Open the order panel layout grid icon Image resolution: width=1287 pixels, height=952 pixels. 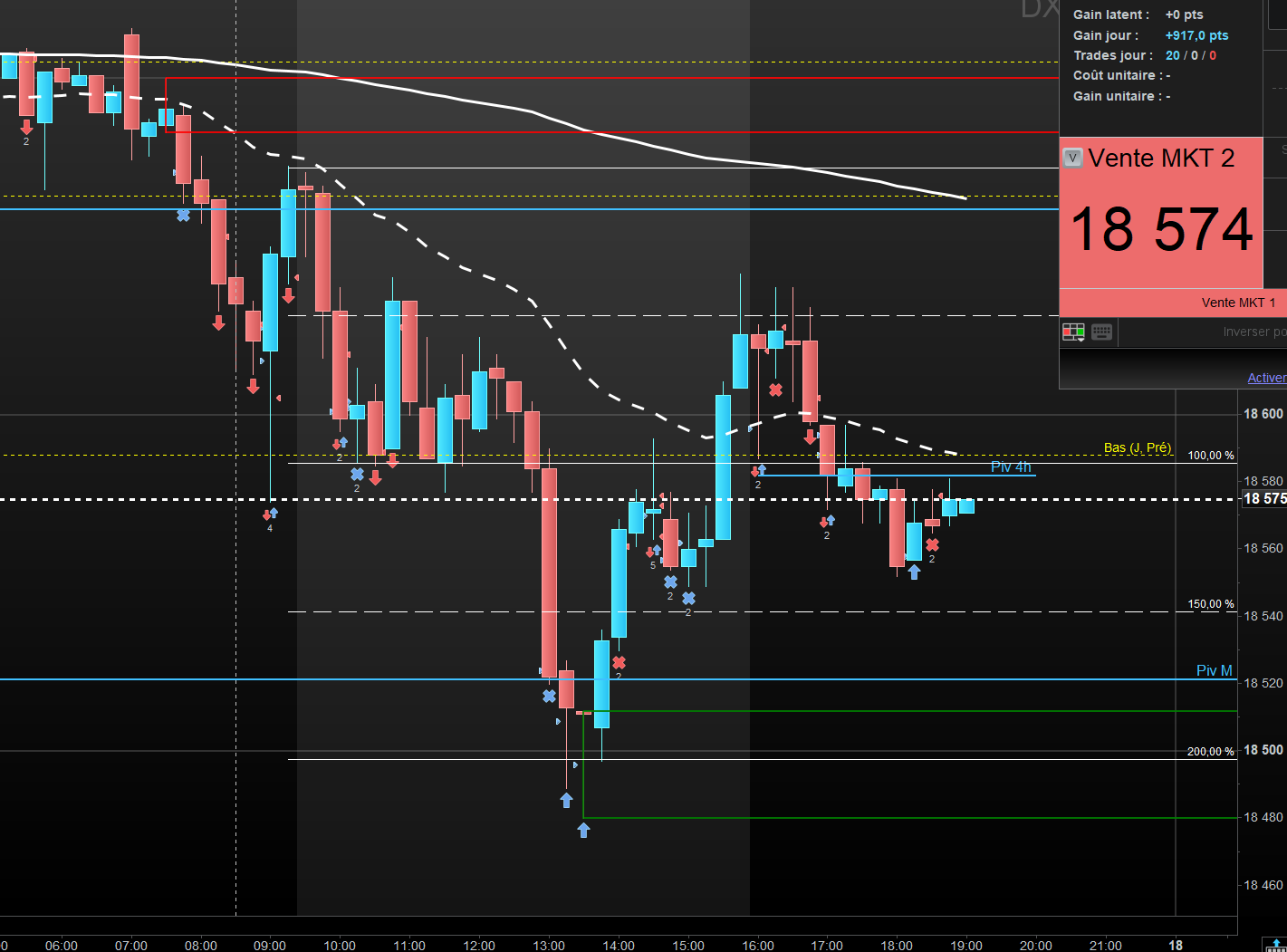click(x=1073, y=332)
